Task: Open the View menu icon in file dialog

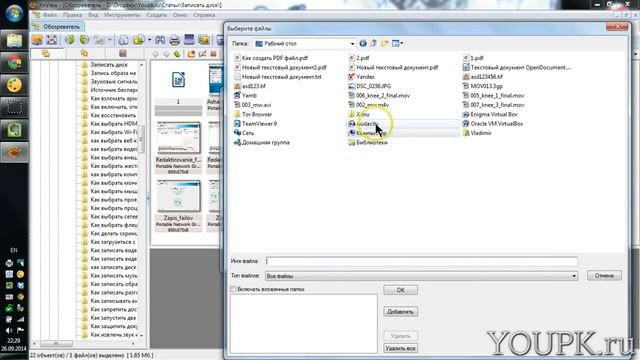Action: pyautogui.click(x=397, y=43)
